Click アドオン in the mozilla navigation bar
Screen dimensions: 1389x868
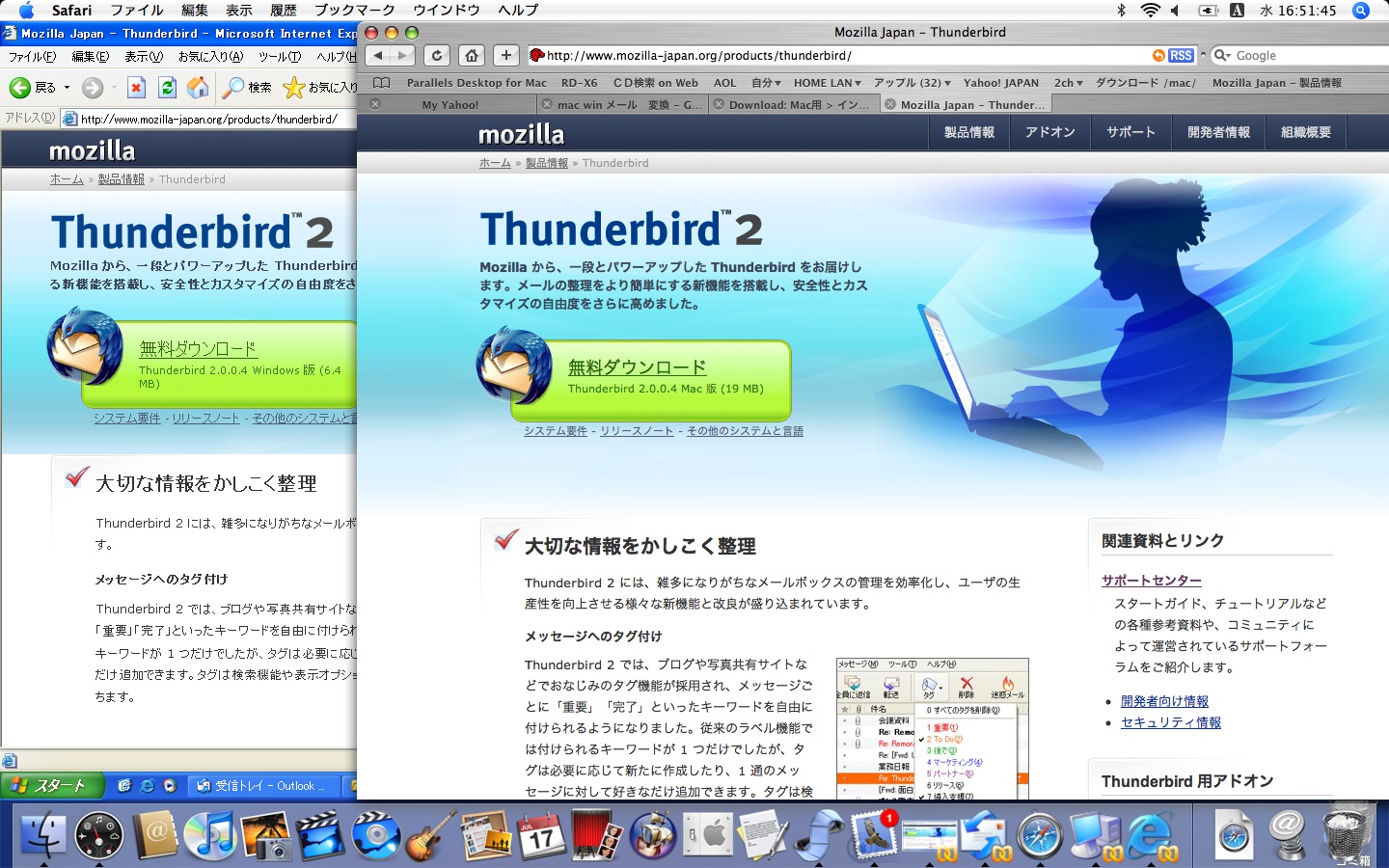click(1049, 132)
